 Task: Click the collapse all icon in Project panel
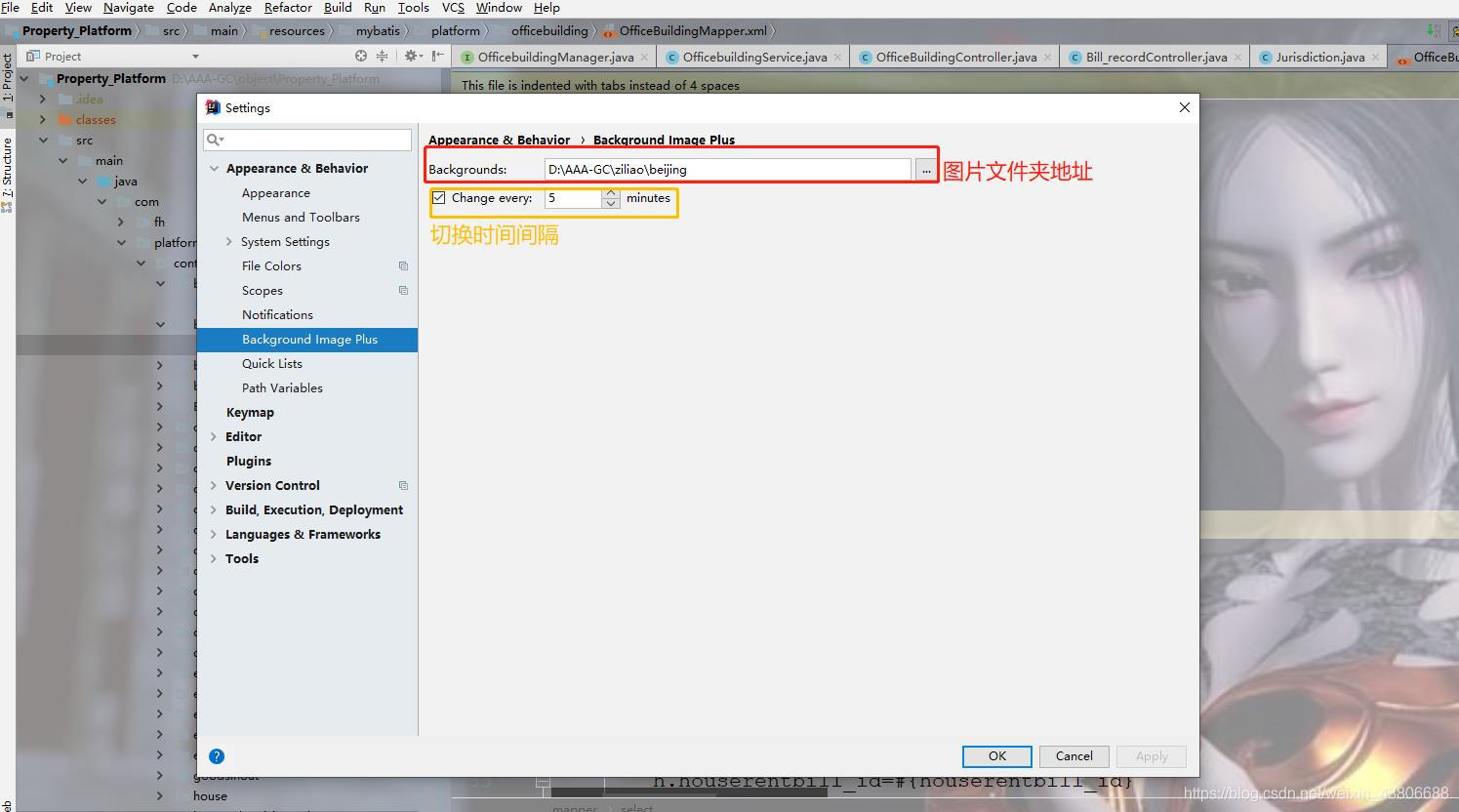pyautogui.click(x=382, y=57)
